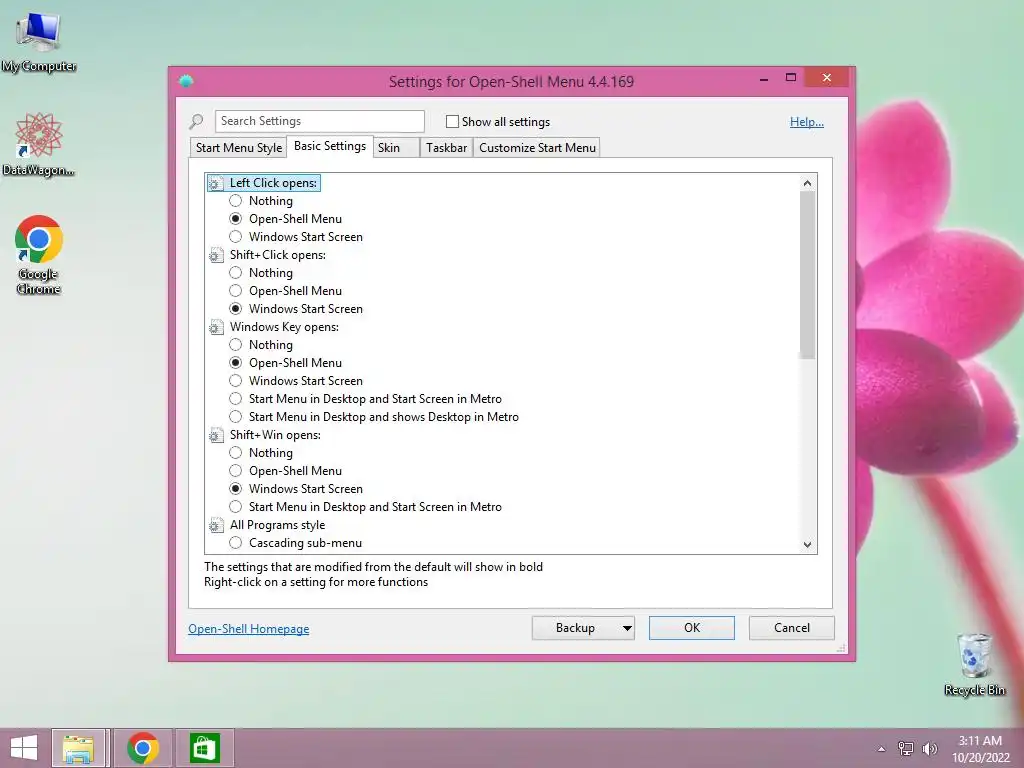Select Nothing under Windows Key opens
The height and width of the screenshot is (768, 1024).
[x=236, y=345]
